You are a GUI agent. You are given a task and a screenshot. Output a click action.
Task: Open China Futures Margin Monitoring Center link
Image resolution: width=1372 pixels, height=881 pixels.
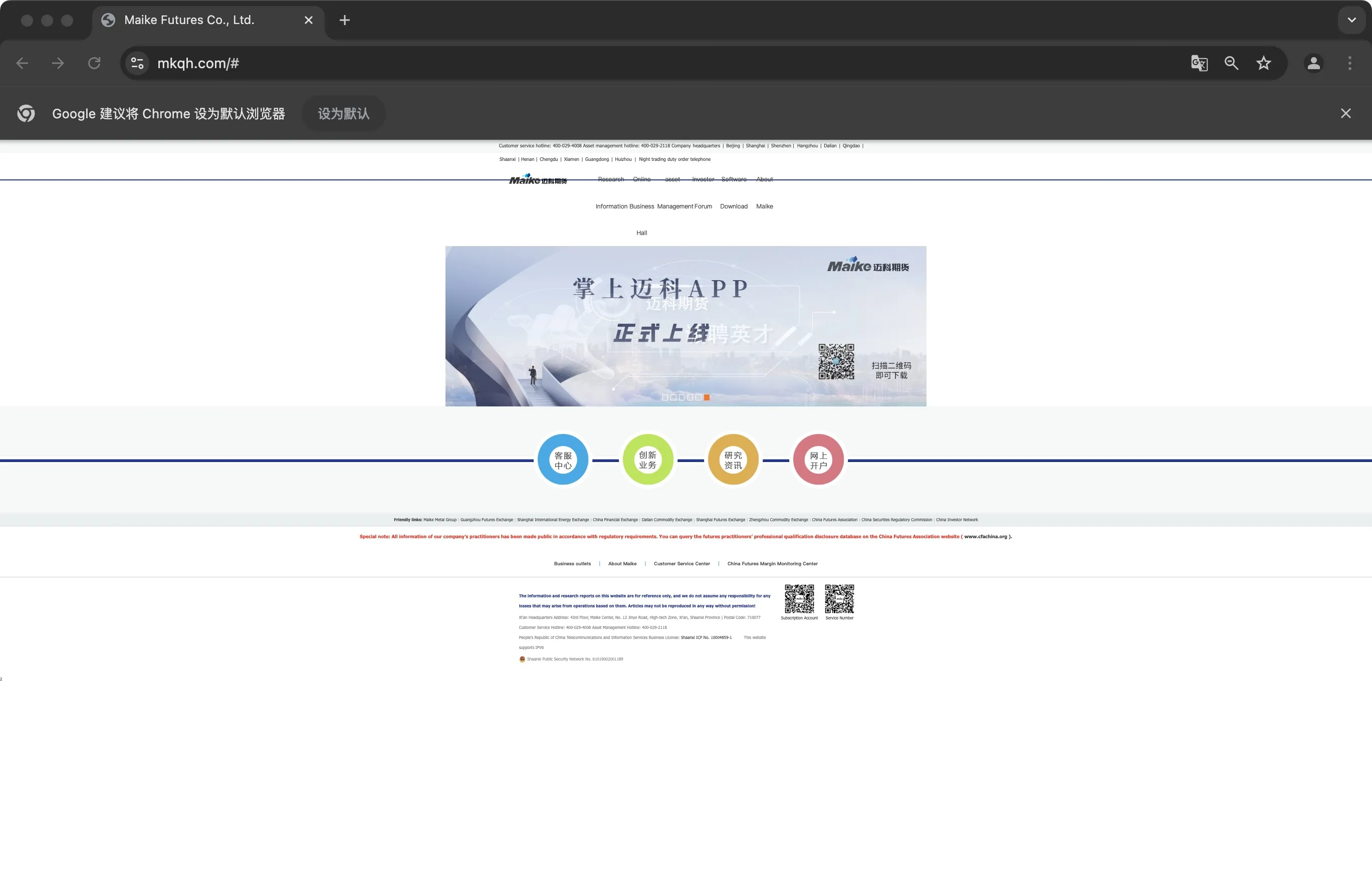click(773, 564)
